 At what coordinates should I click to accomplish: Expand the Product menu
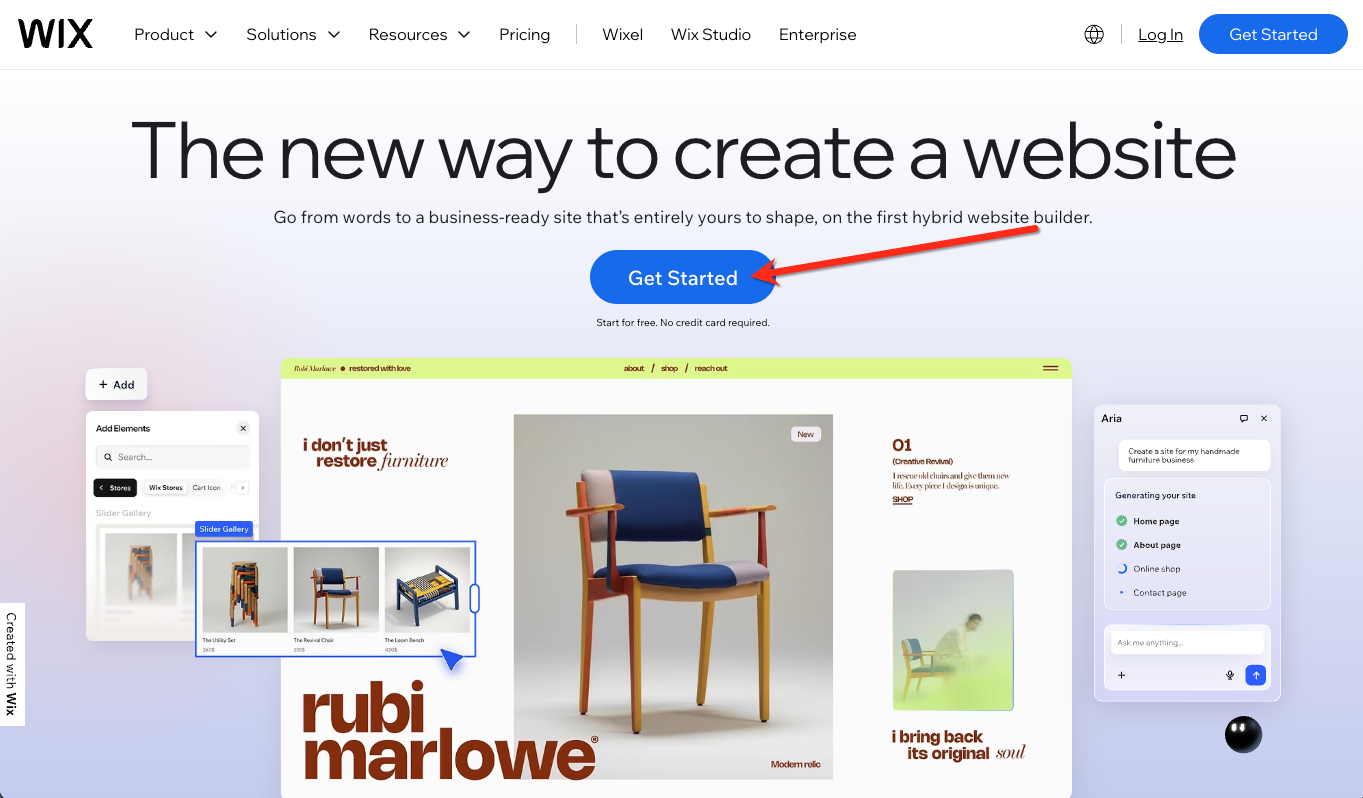[x=175, y=34]
